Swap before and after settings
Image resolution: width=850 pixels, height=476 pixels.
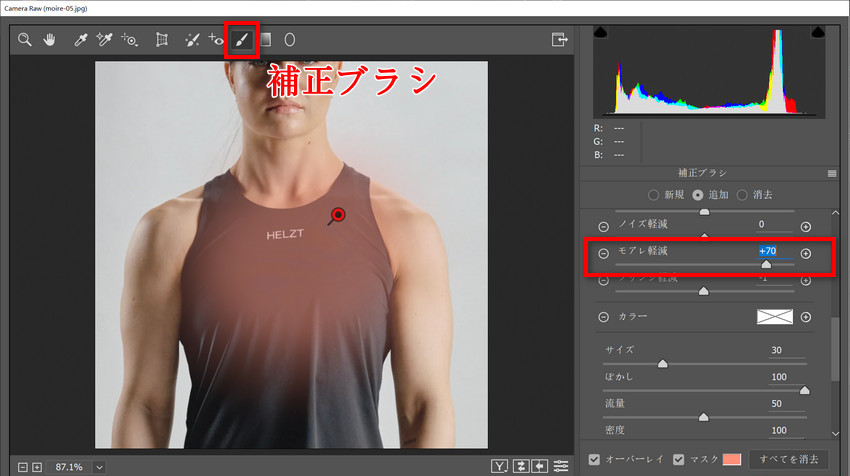click(x=521, y=466)
